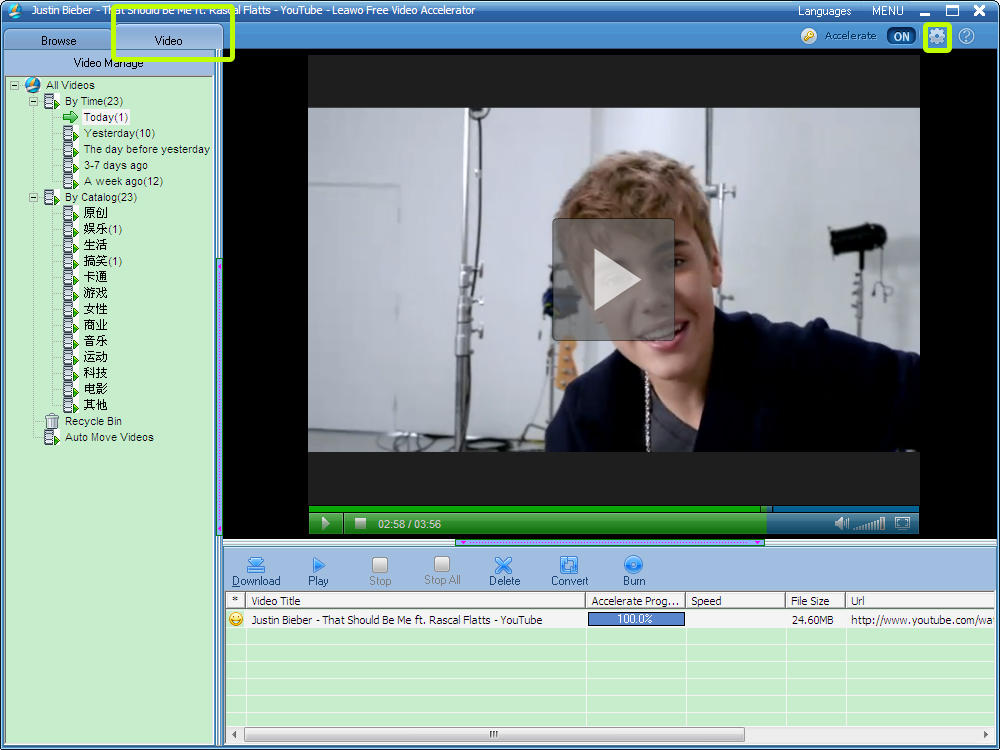Image resolution: width=1000 pixels, height=750 pixels.
Task: Click the film icon next to 音乐
Action: coord(71,341)
